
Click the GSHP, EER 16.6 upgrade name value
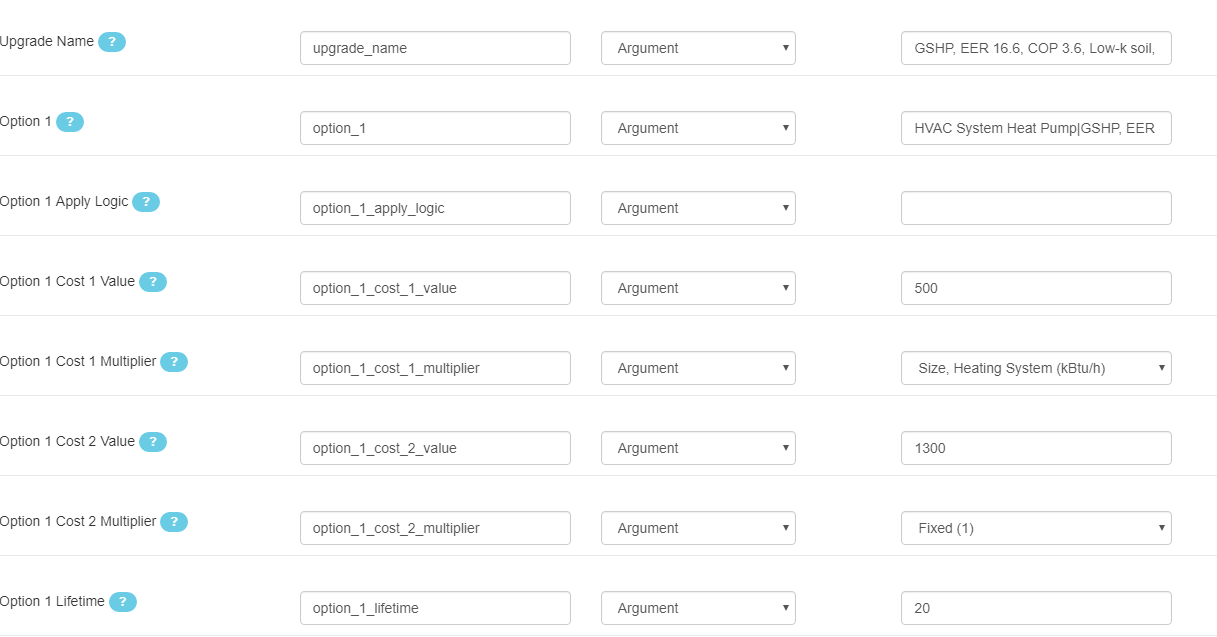1036,48
